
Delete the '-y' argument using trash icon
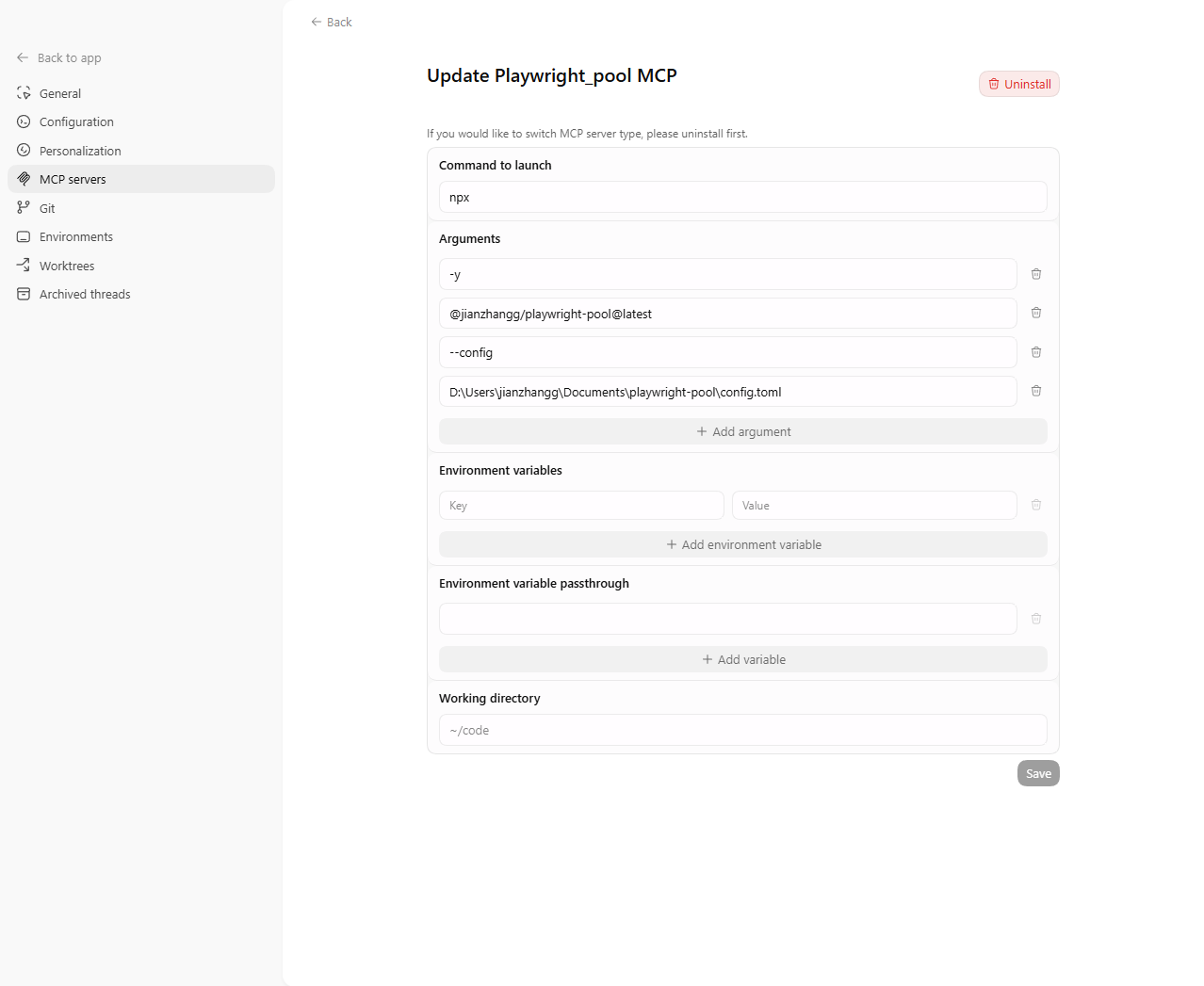[1035, 274]
